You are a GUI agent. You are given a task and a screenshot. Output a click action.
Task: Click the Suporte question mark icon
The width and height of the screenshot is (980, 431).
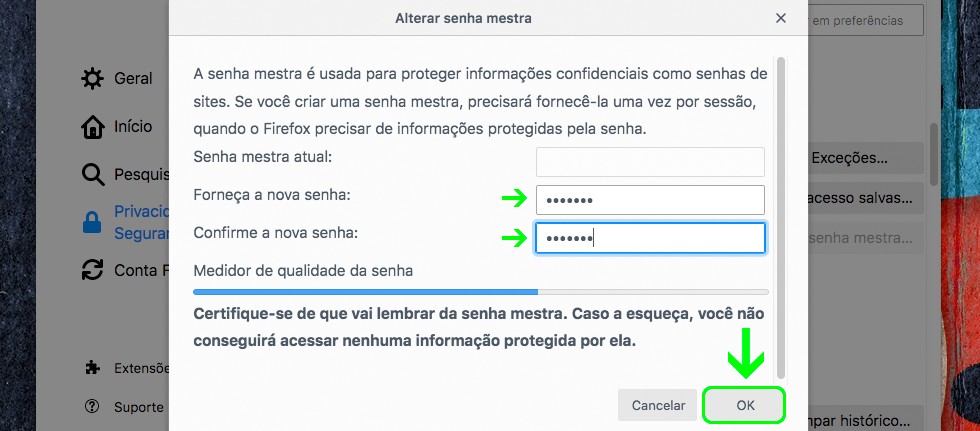pos(93,407)
